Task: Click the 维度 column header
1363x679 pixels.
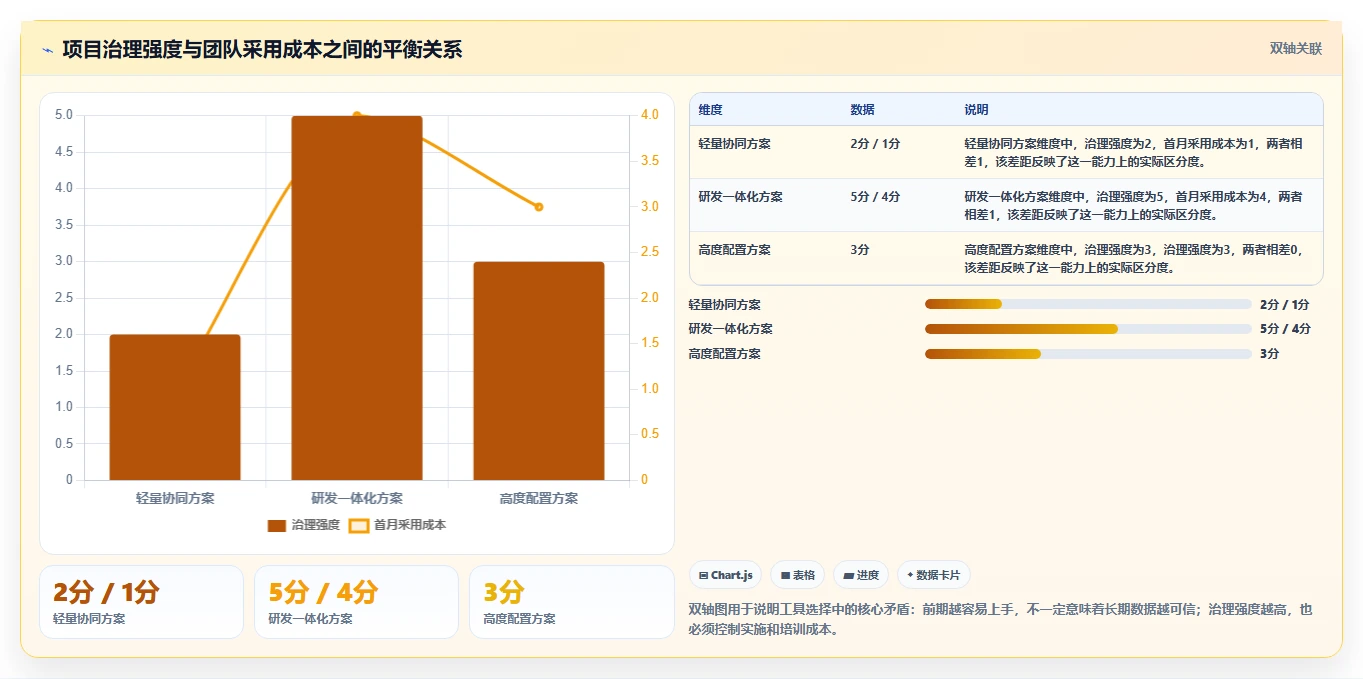Action: click(711, 110)
